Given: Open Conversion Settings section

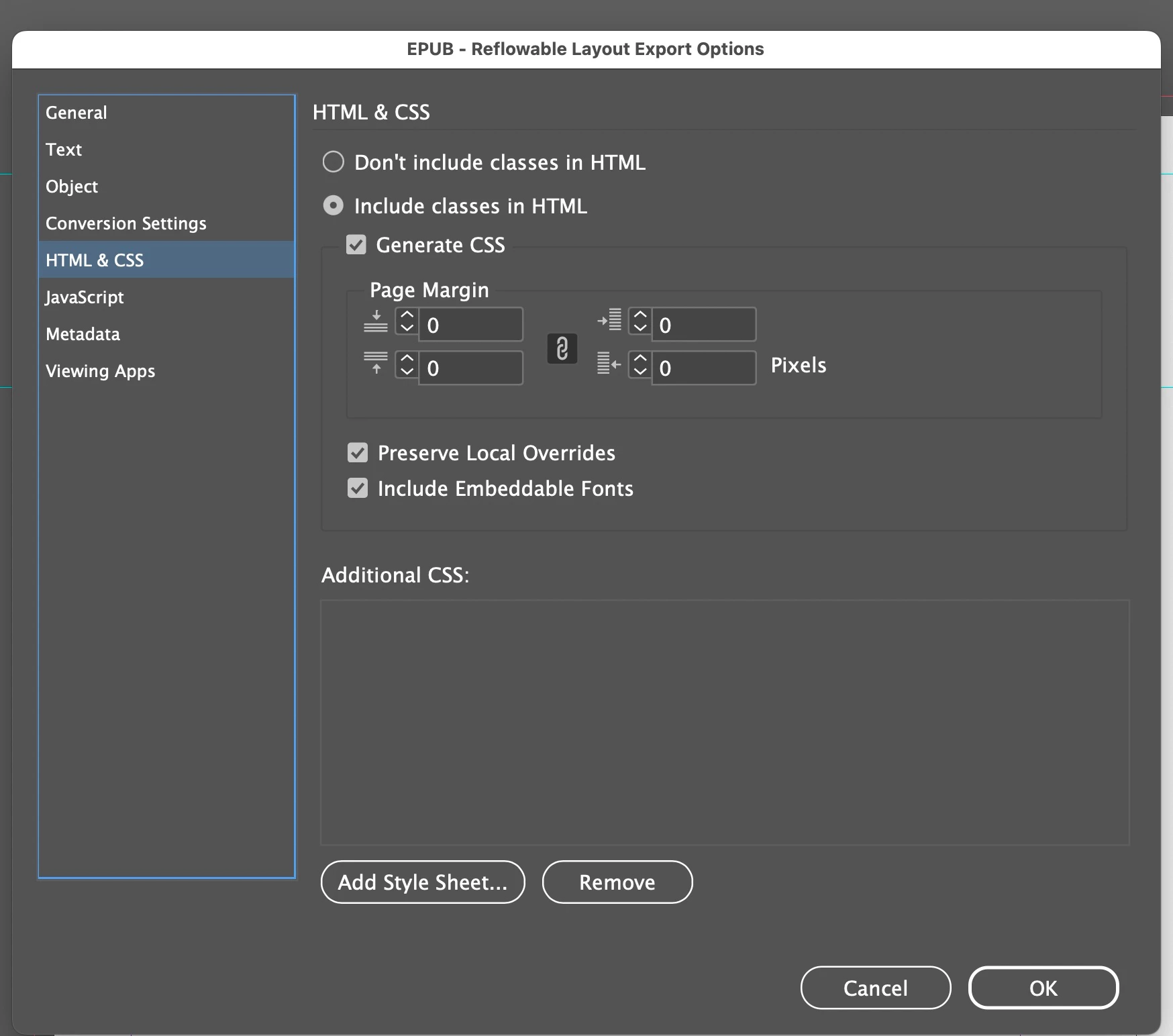Looking at the screenshot, I should (166, 223).
